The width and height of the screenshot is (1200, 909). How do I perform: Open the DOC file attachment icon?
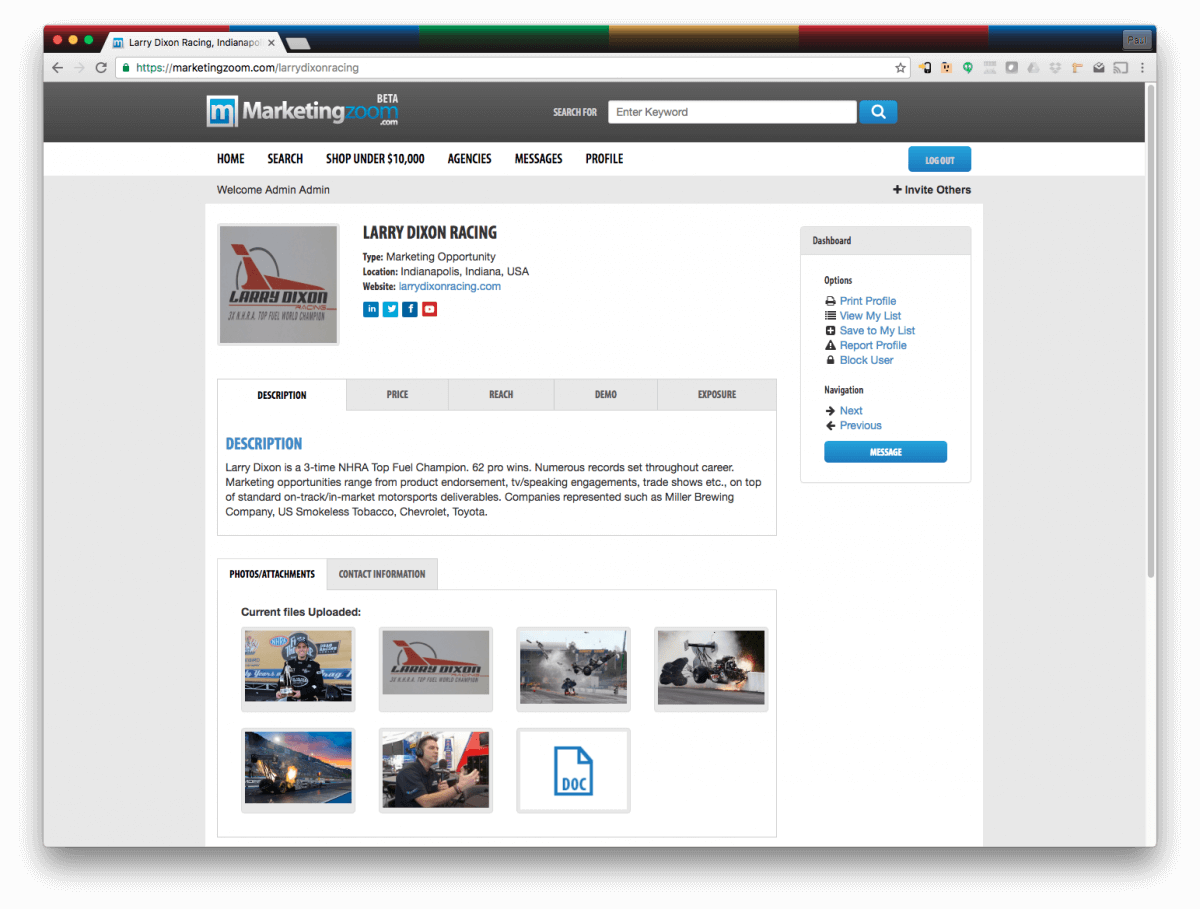point(573,770)
